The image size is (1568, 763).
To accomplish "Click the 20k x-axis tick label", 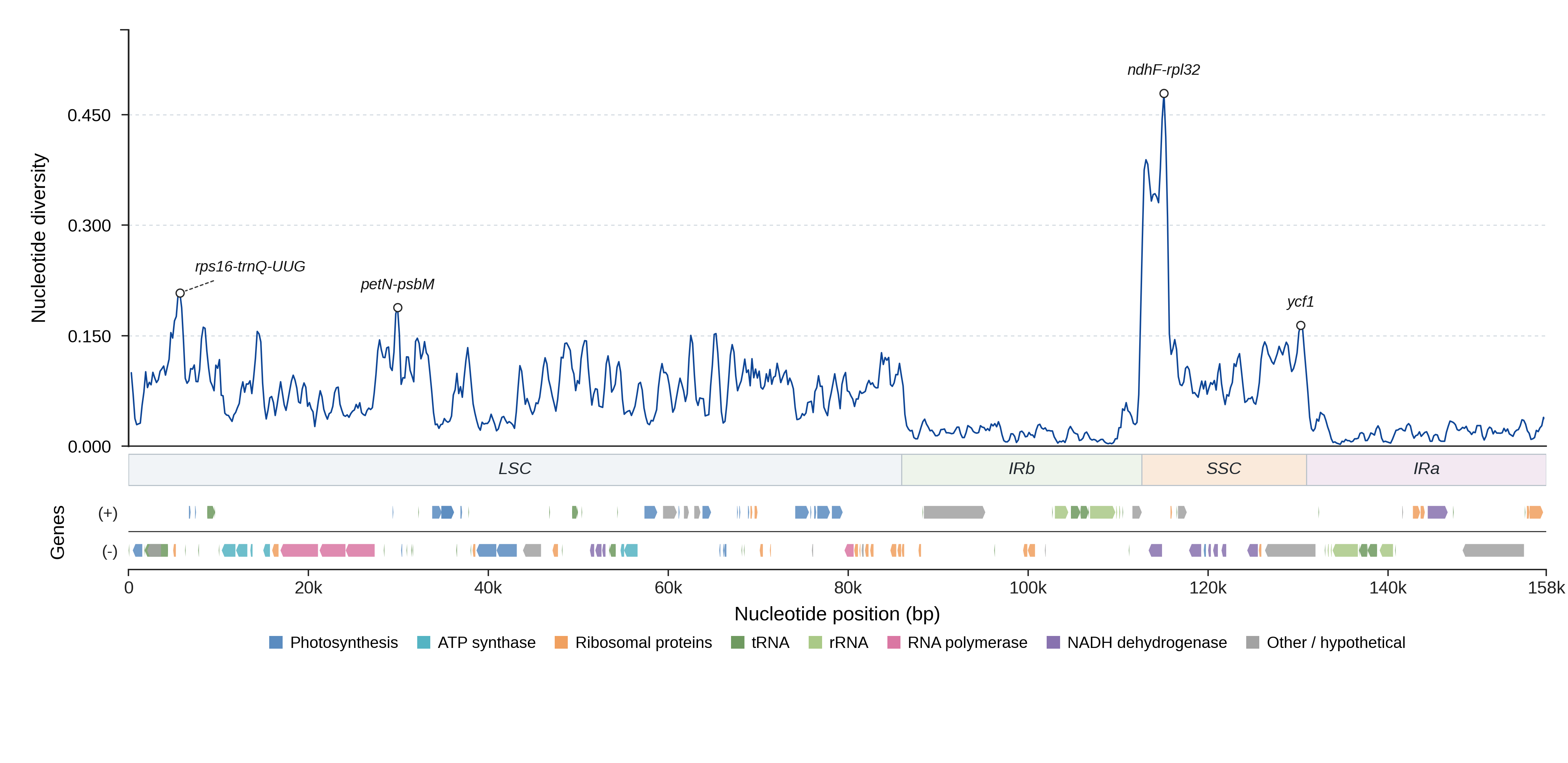I will (x=309, y=588).
